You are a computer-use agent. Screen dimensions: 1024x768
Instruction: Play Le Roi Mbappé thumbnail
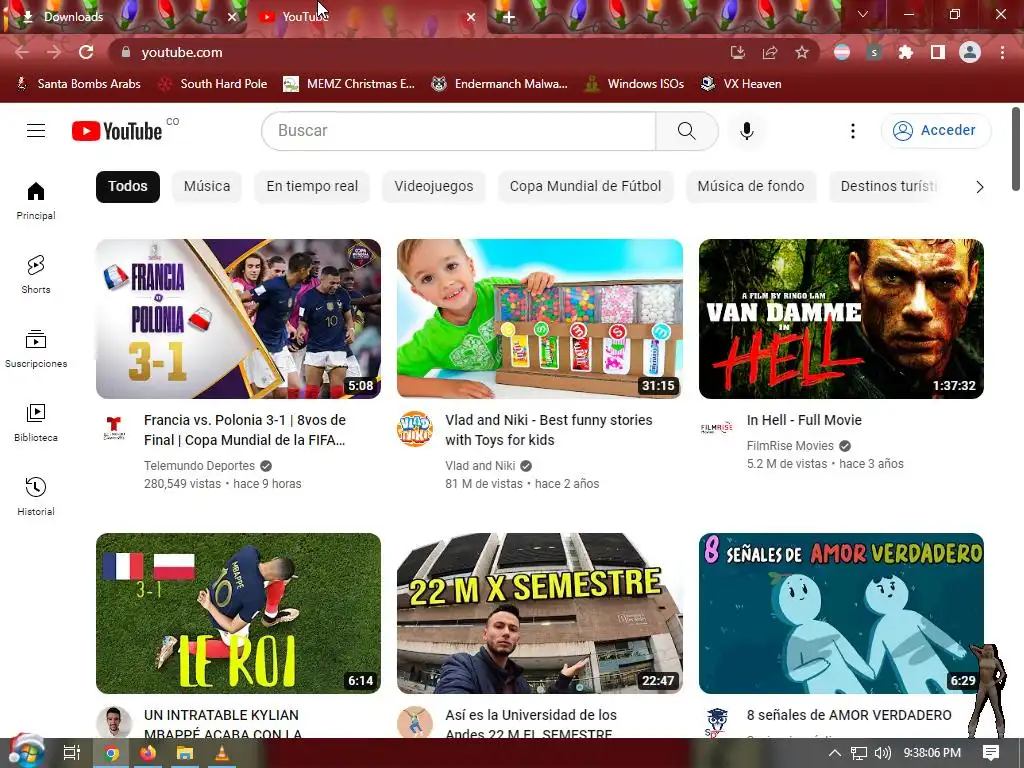point(238,613)
